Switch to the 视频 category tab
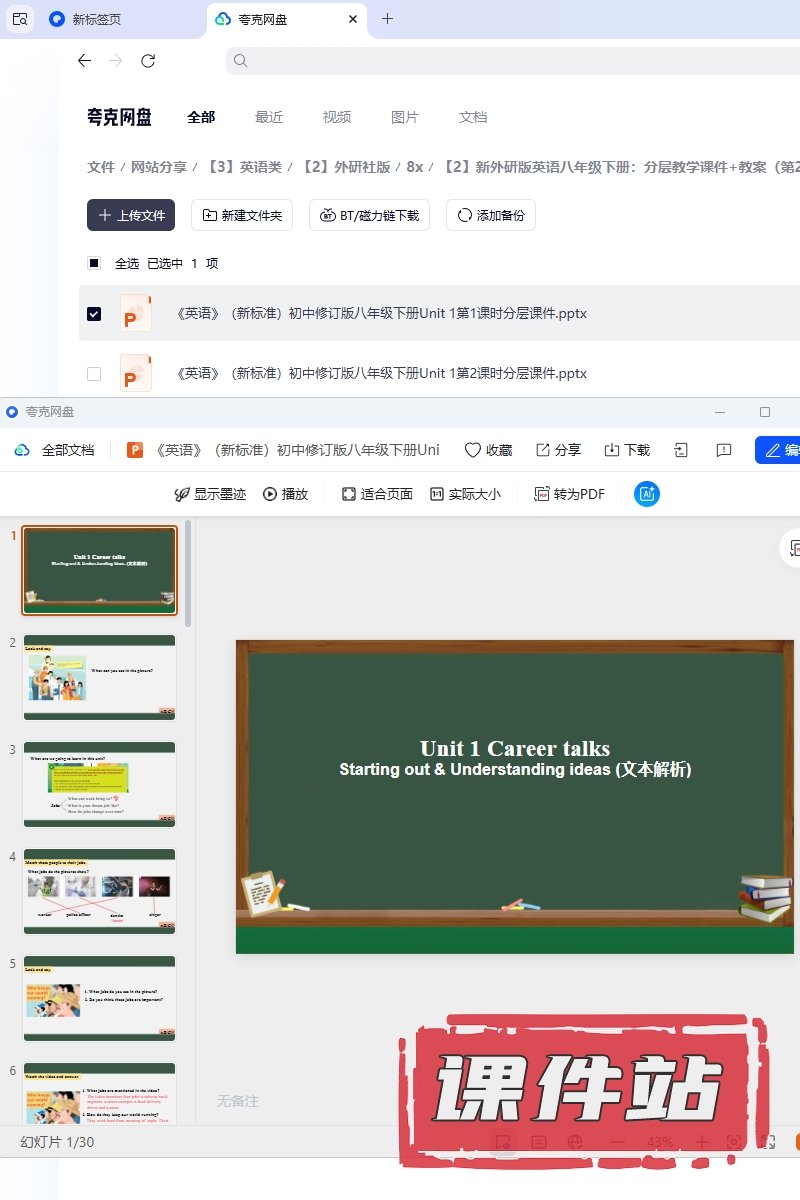 pyautogui.click(x=337, y=117)
